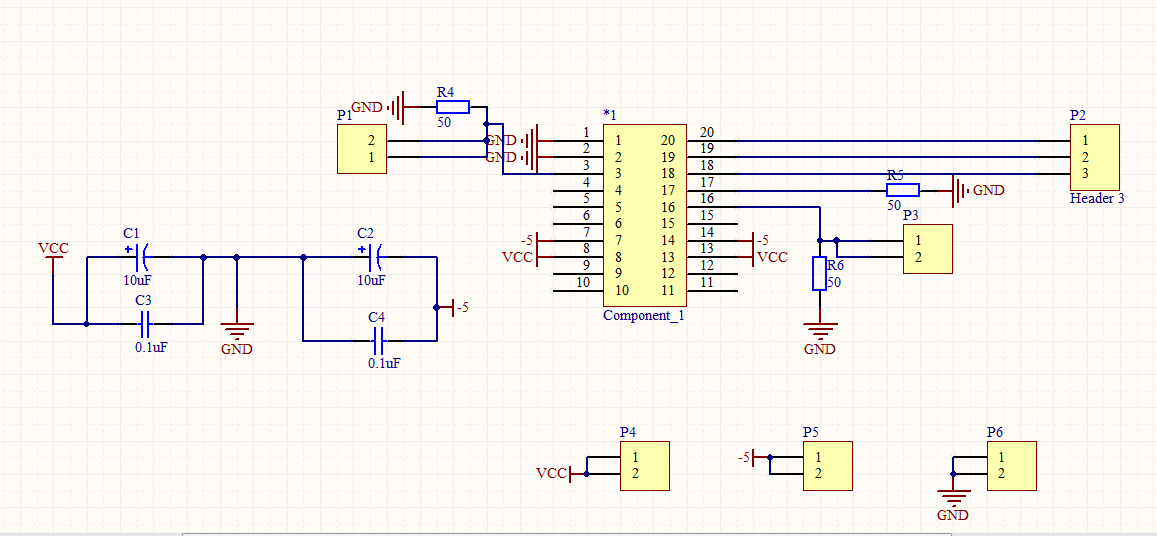Select the P5 connector body

(828, 466)
